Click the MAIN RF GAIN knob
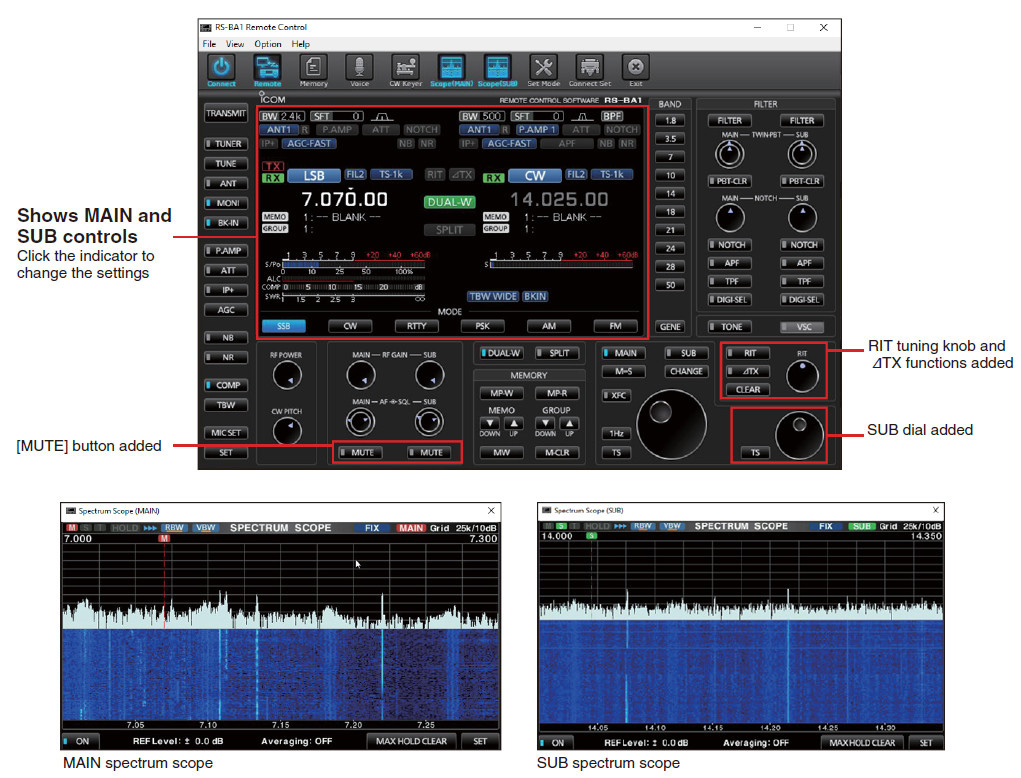The image size is (1021, 778). click(x=361, y=376)
